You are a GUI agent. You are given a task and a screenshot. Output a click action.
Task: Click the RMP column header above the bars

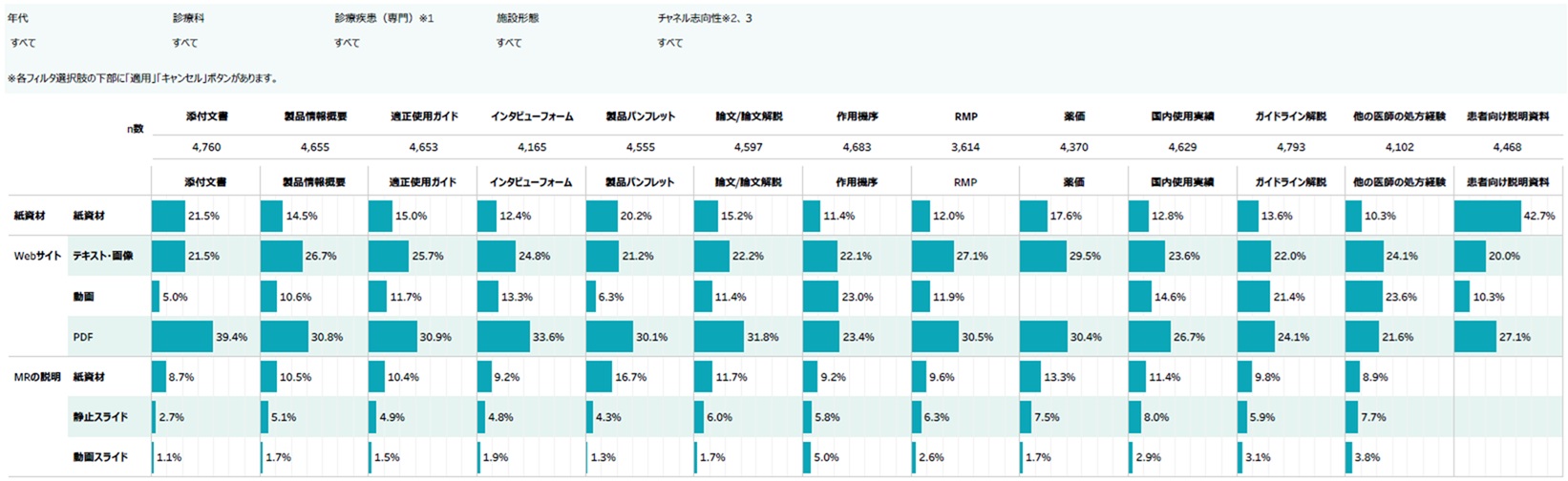(965, 182)
